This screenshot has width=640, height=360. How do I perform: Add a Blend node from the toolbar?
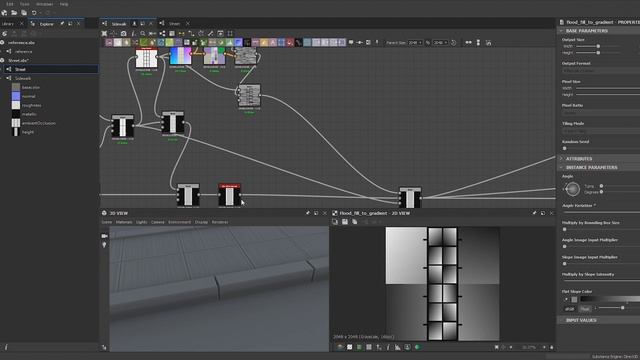[x=118, y=42]
